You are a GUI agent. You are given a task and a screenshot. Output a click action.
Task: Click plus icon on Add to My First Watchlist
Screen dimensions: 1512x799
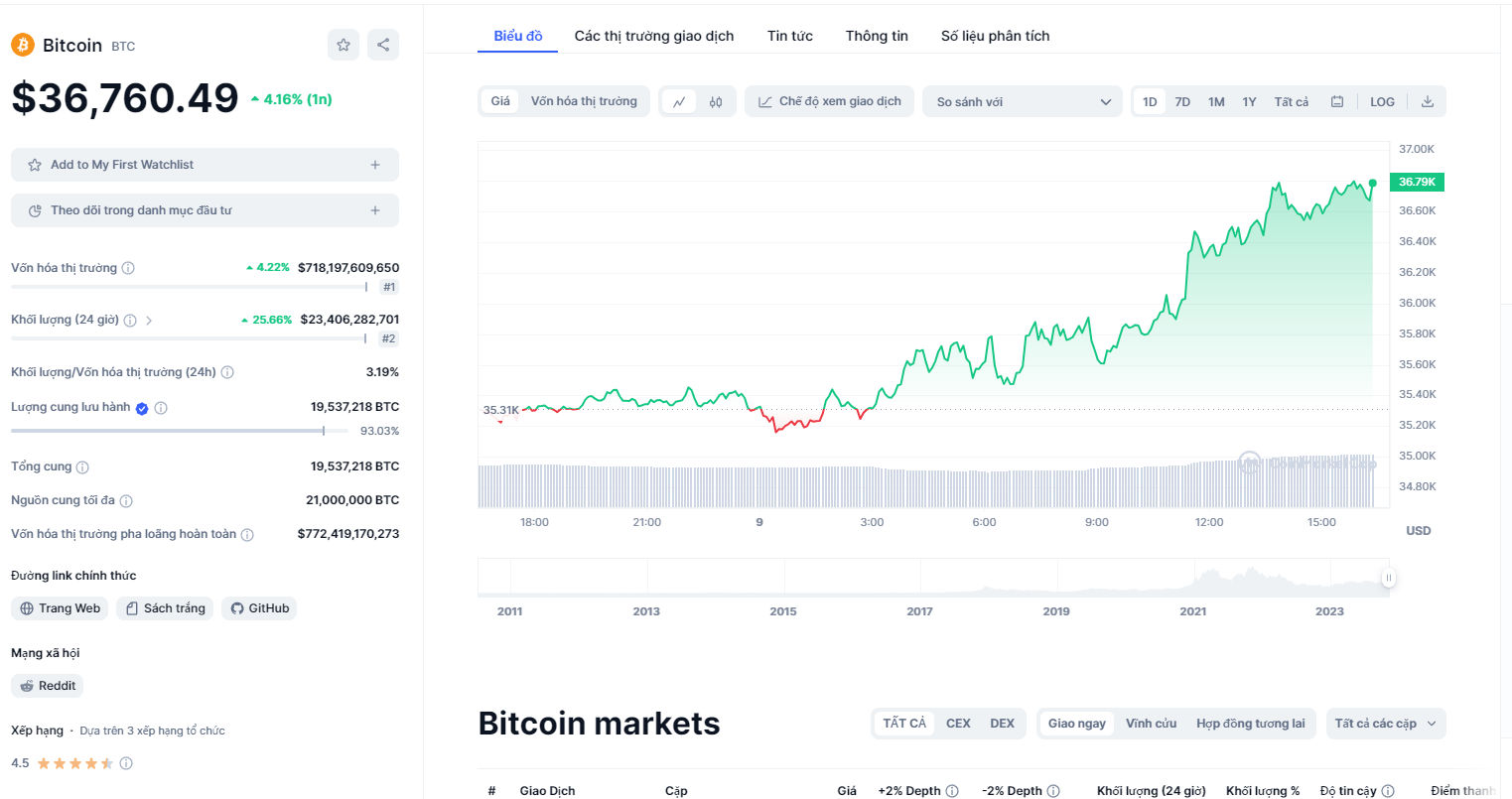tap(375, 165)
